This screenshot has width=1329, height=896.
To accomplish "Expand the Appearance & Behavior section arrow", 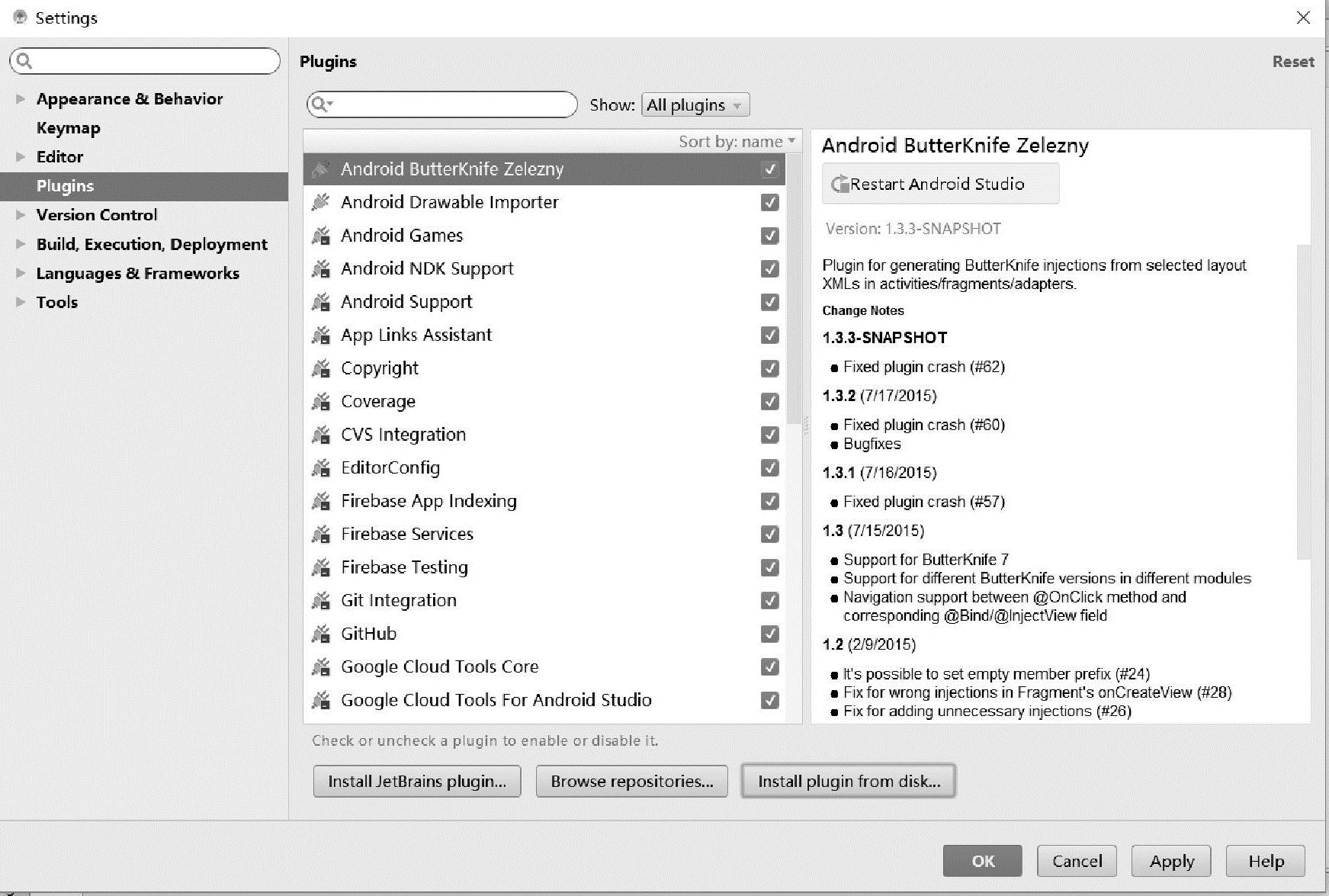I will [21, 98].
